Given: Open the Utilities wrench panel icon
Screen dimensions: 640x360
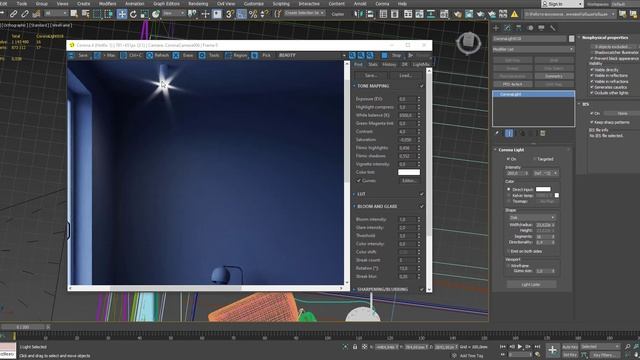Looking at the screenshot, I should 553,28.
